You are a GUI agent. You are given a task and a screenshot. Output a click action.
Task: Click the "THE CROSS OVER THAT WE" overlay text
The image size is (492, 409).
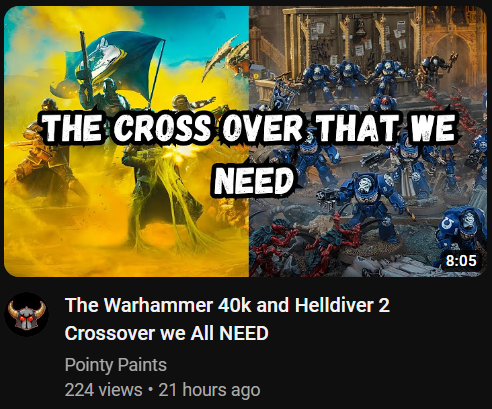[249, 128]
